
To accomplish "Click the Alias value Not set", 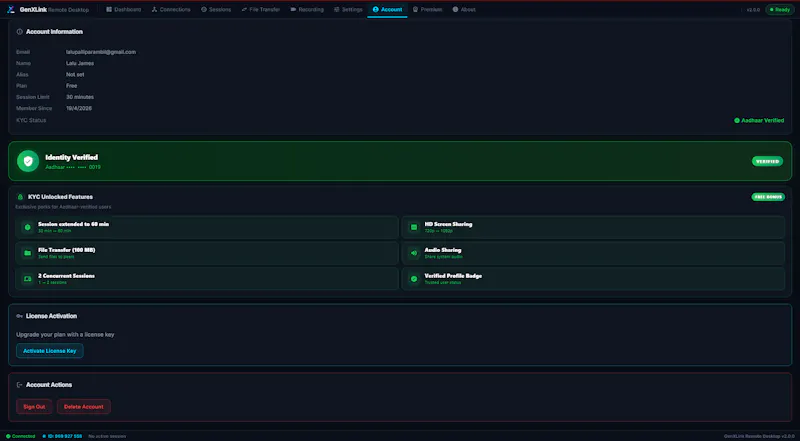I will click(75, 75).
